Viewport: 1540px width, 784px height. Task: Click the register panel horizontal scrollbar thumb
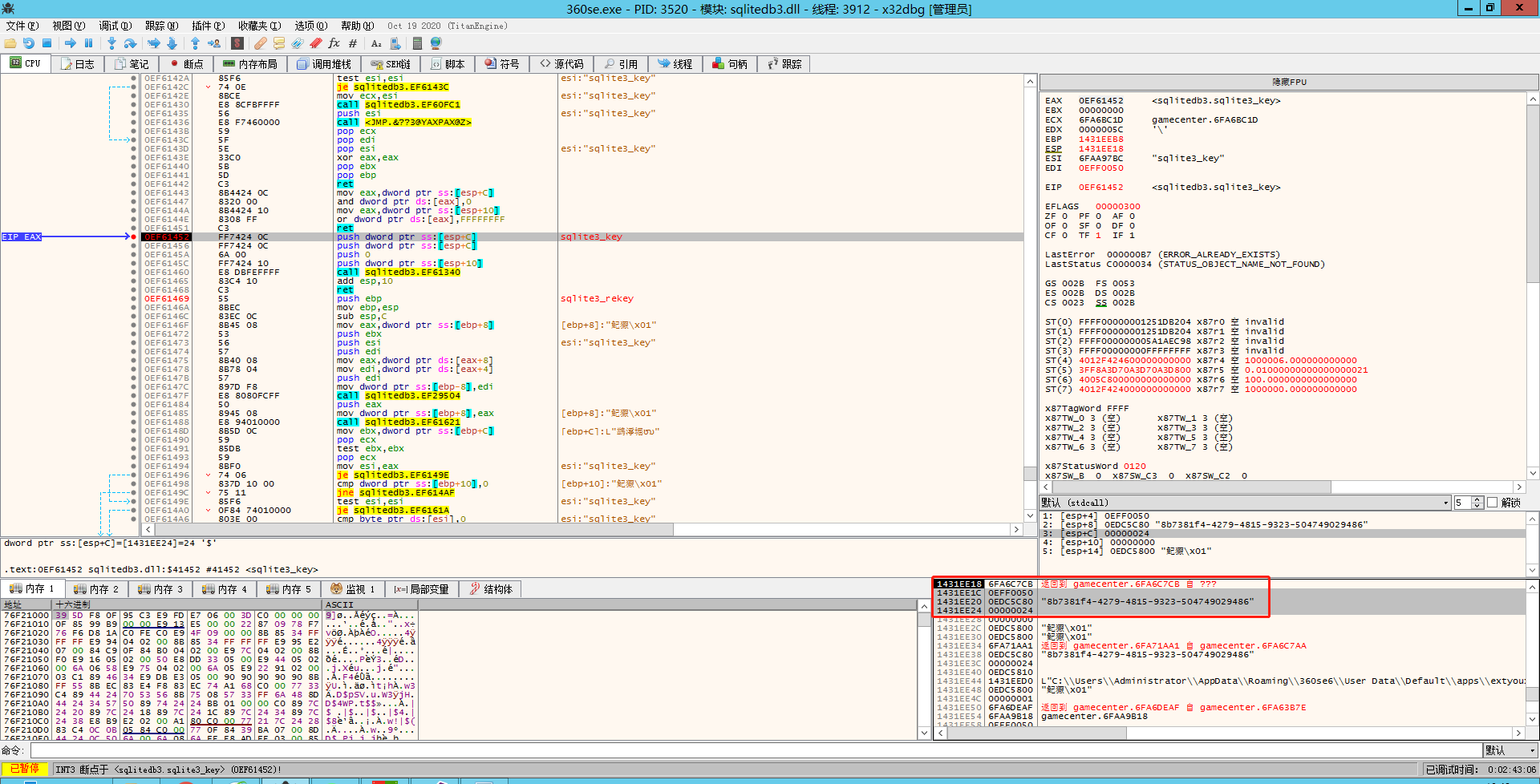pos(1190,487)
